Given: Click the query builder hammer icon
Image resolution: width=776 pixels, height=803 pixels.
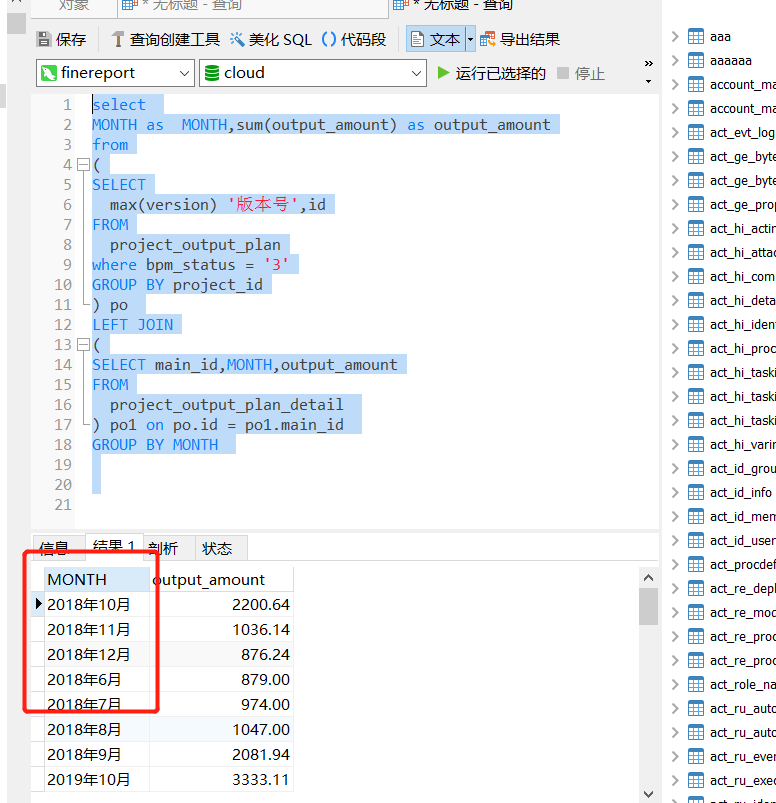Looking at the screenshot, I should (x=118, y=39).
